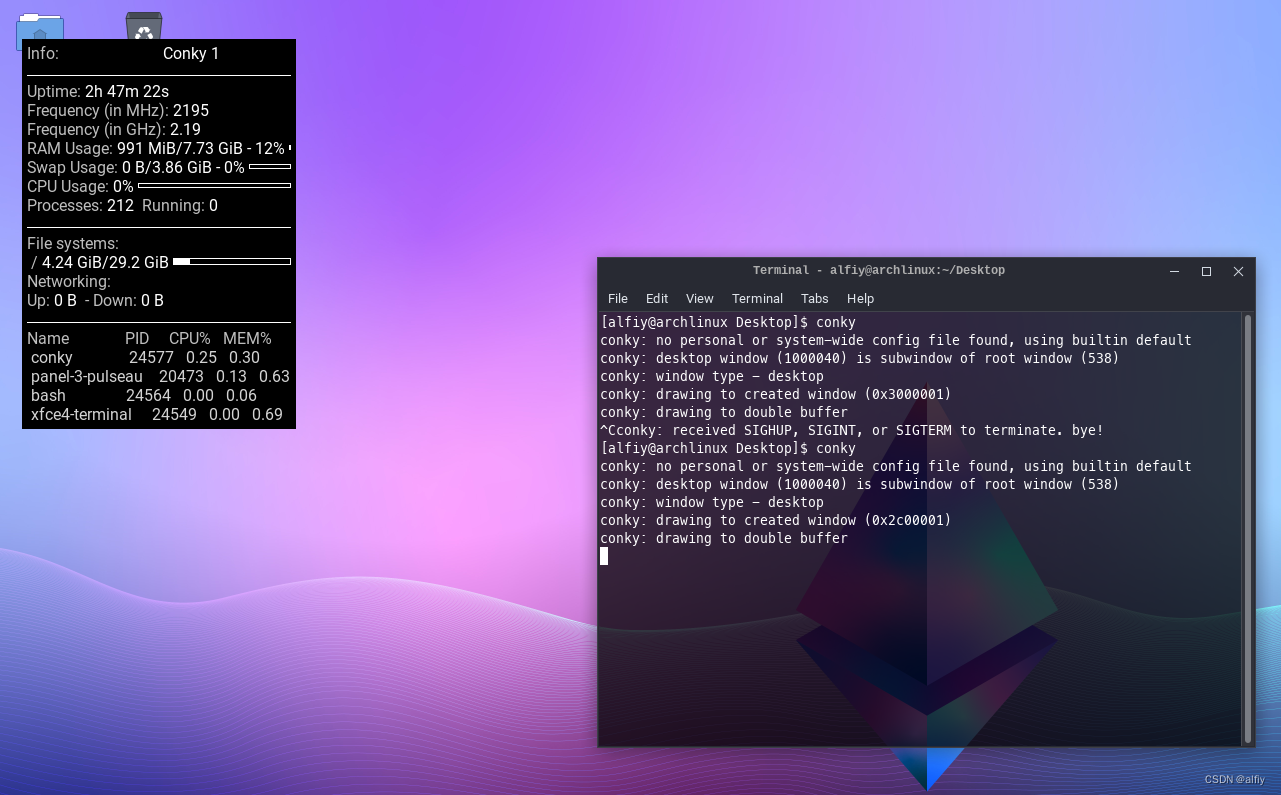
Task: Click the xfce4-terminal process row
Action: (x=157, y=414)
